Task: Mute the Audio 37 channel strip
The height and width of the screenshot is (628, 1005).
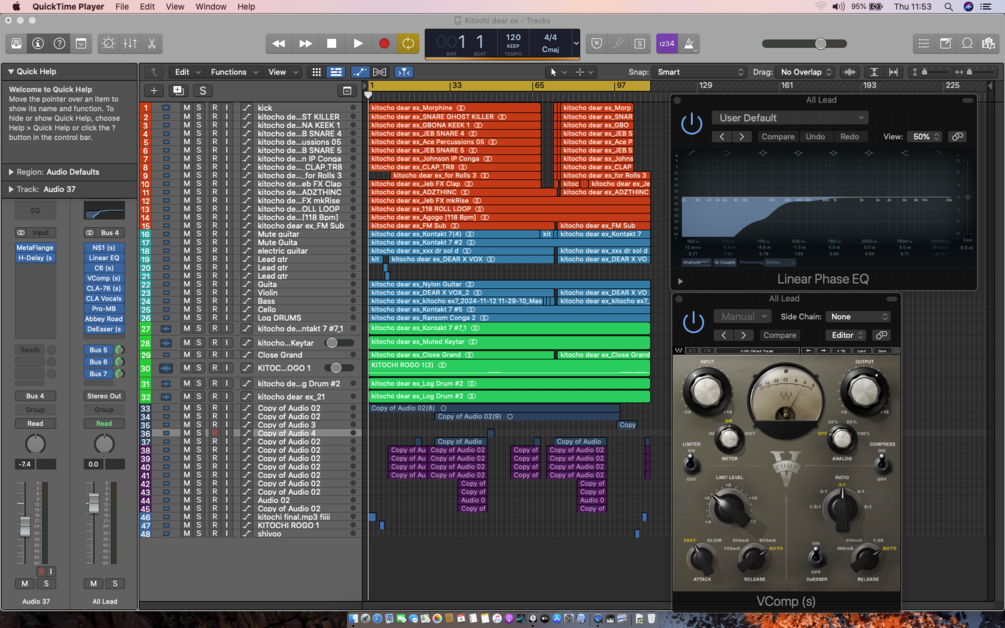Action: [24, 584]
